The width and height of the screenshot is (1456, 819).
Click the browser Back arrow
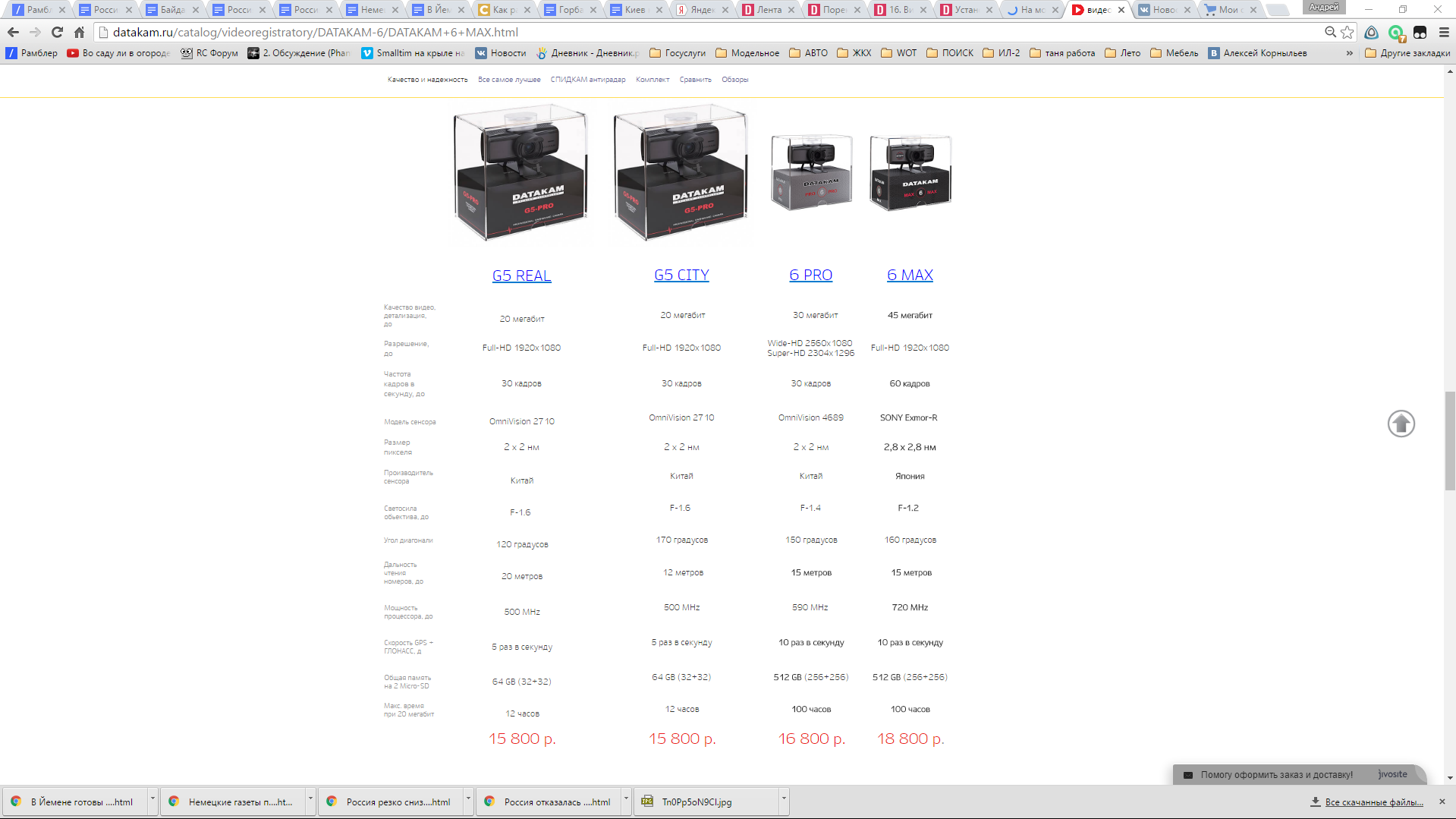pyautogui.click(x=13, y=33)
